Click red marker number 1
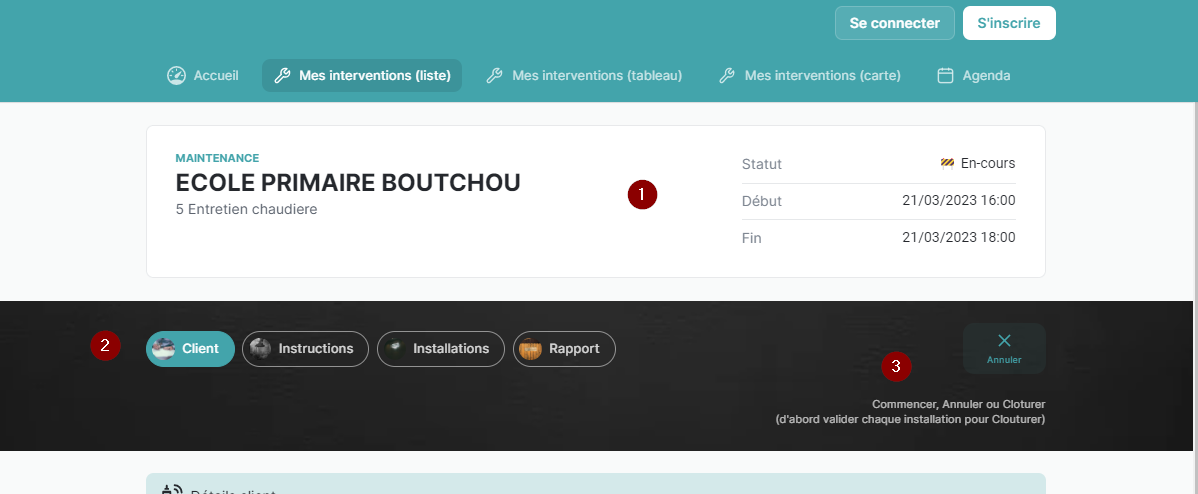Screen dimensions: 1198x494 [x=642, y=194]
